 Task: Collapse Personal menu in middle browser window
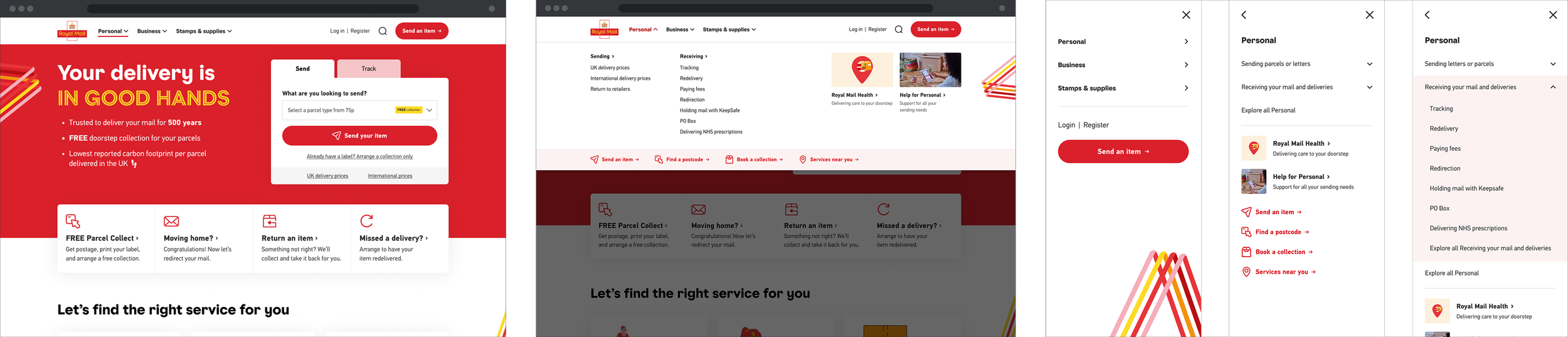point(643,29)
